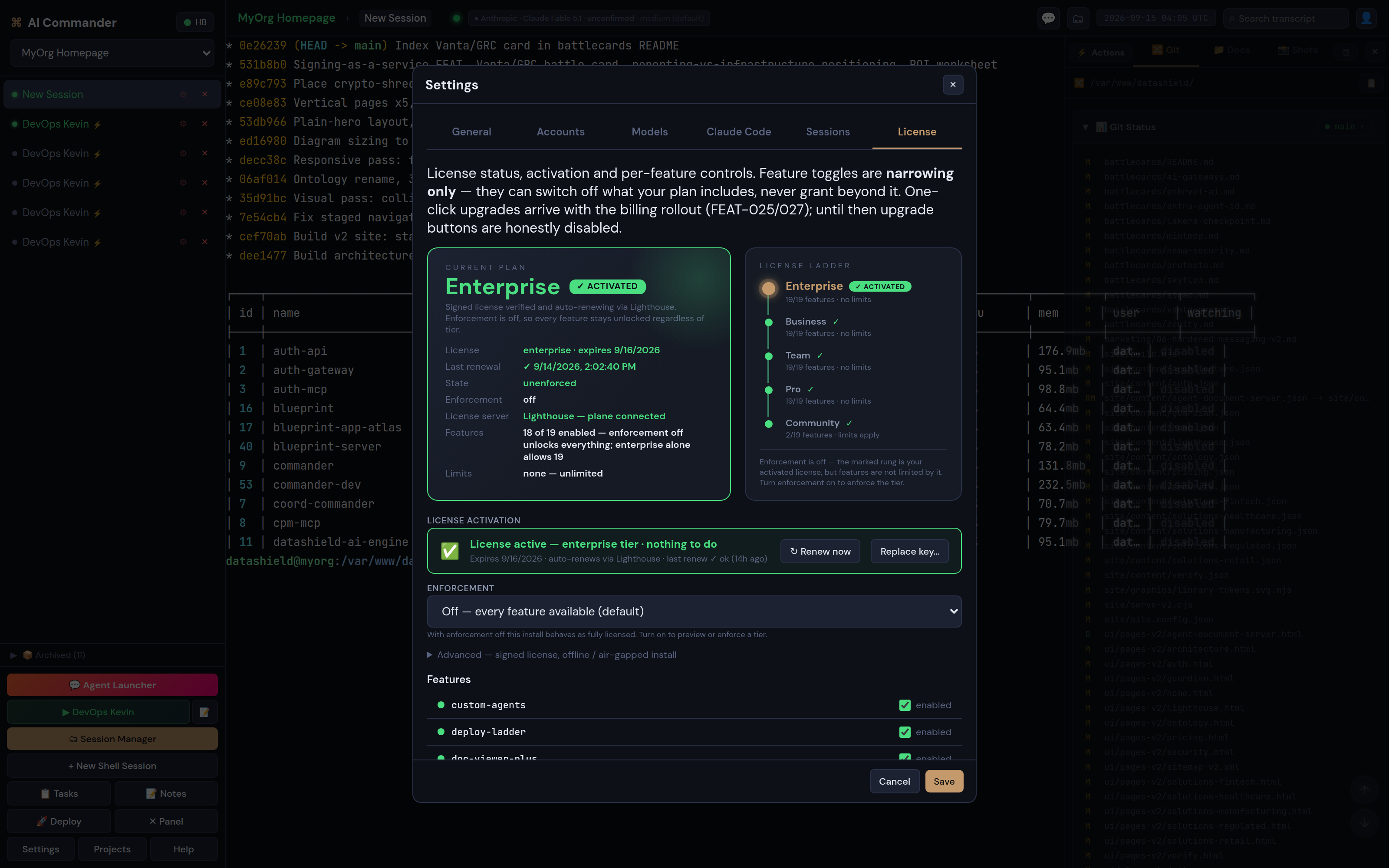Open gear settings for New Session row

[x=183, y=94]
